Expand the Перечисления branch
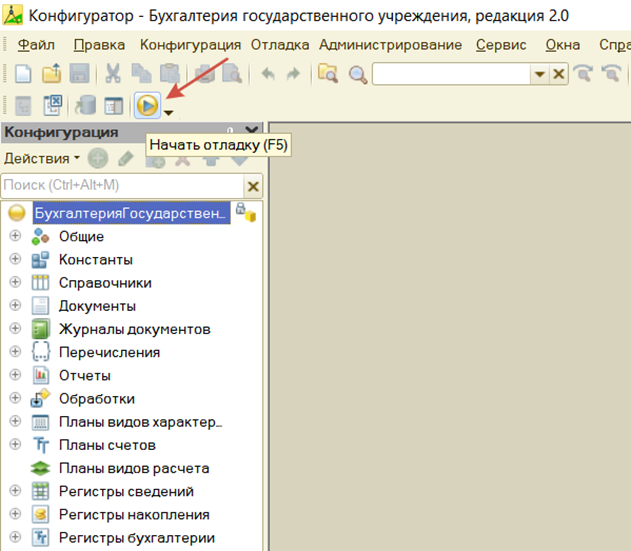 coord(15,351)
